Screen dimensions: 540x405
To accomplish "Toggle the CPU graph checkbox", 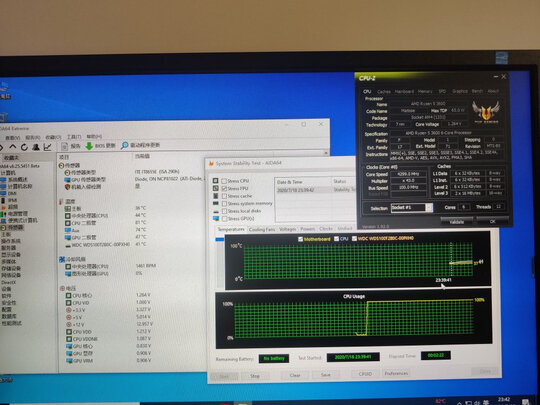I will coord(336,239).
